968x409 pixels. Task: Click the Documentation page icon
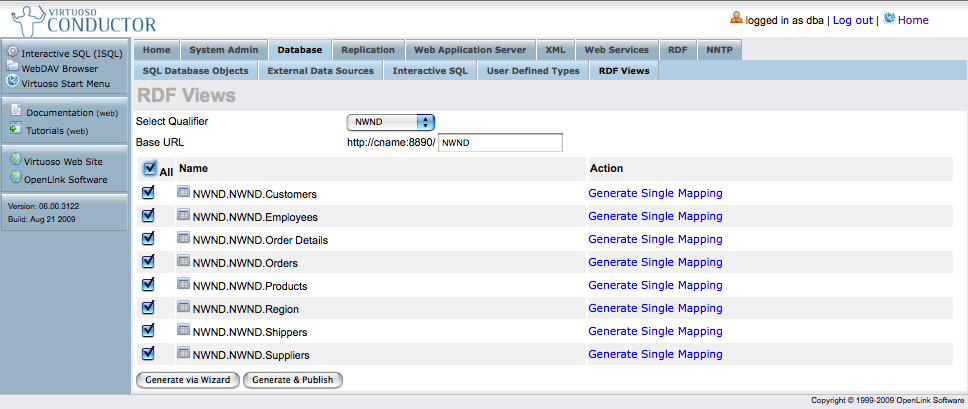[x=15, y=111]
